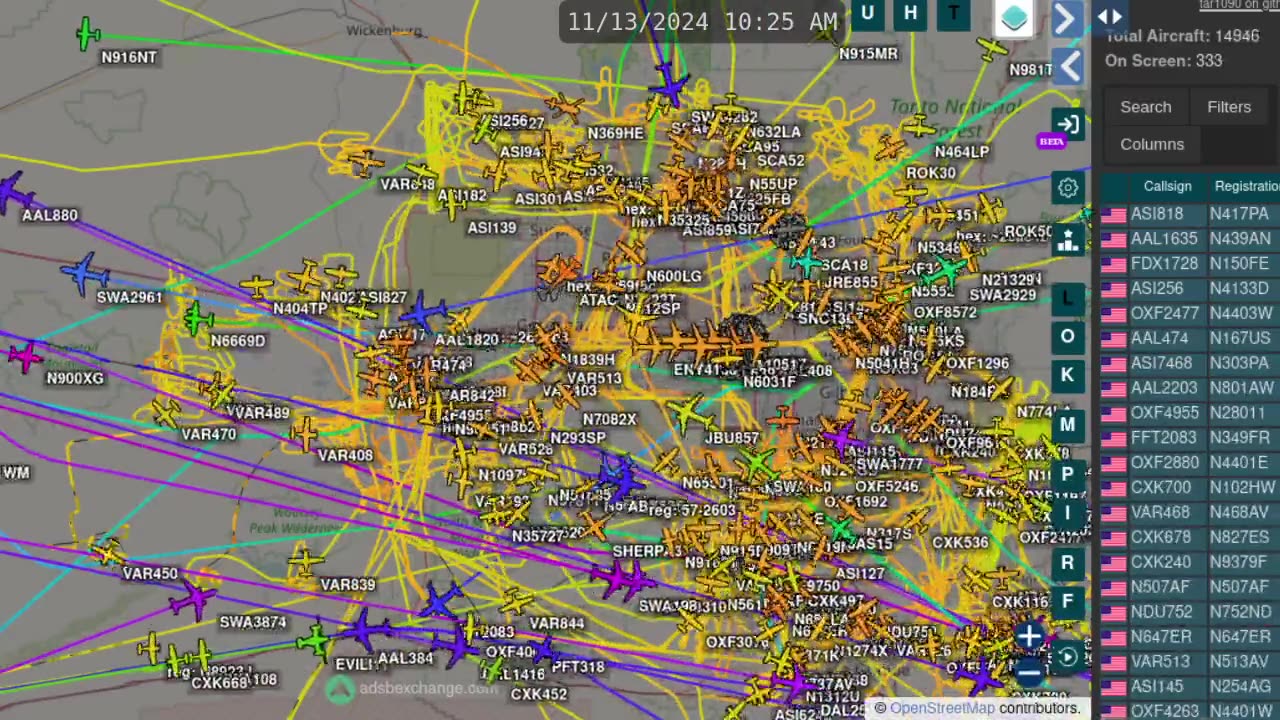
Task: Open the tar1090 on github link
Action: [1239, 5]
